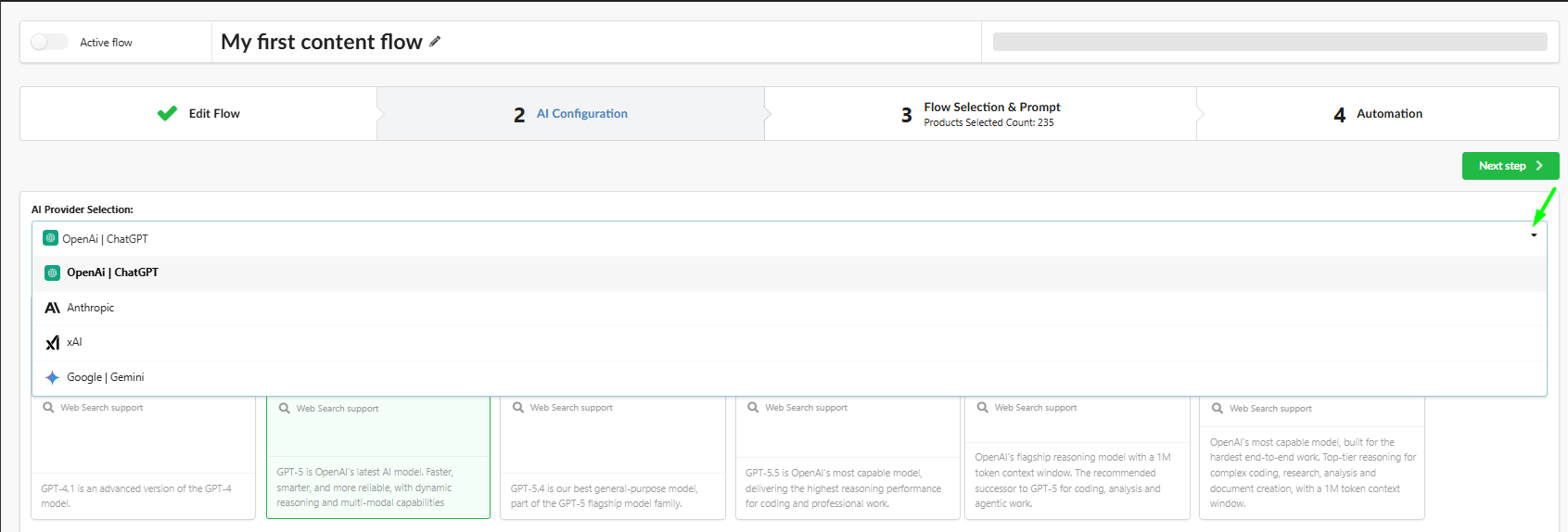Click magnifier icon on GPT-5 card
Screen dimensions: 1568x532
coord(285,408)
